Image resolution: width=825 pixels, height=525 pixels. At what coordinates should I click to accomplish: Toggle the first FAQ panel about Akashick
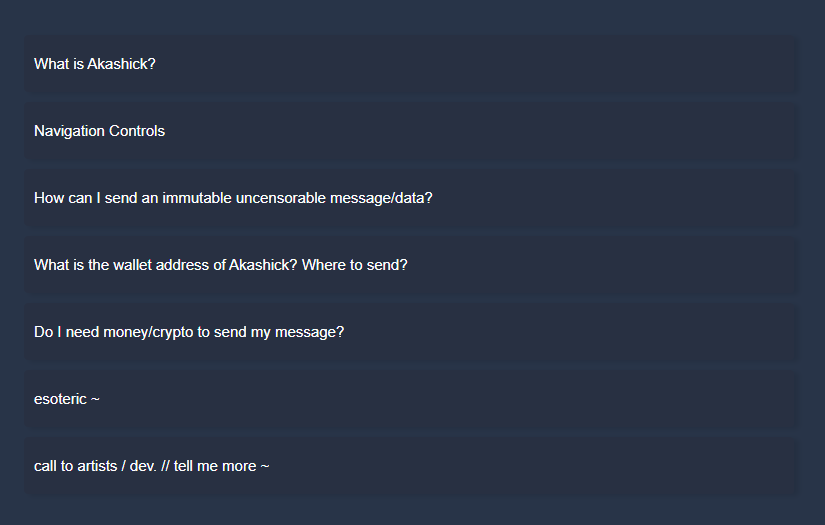(410, 64)
